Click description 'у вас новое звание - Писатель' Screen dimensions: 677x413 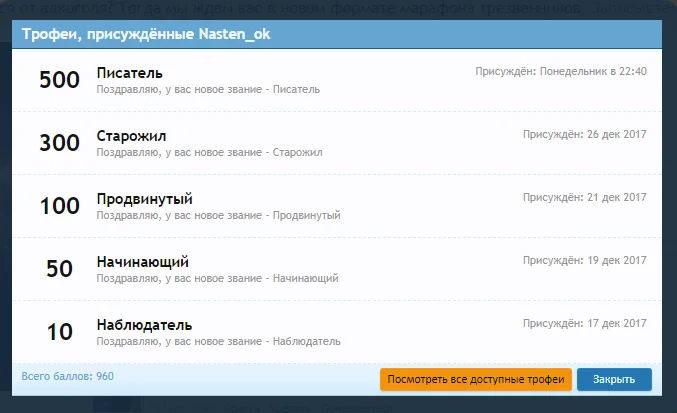[x=243, y=89]
